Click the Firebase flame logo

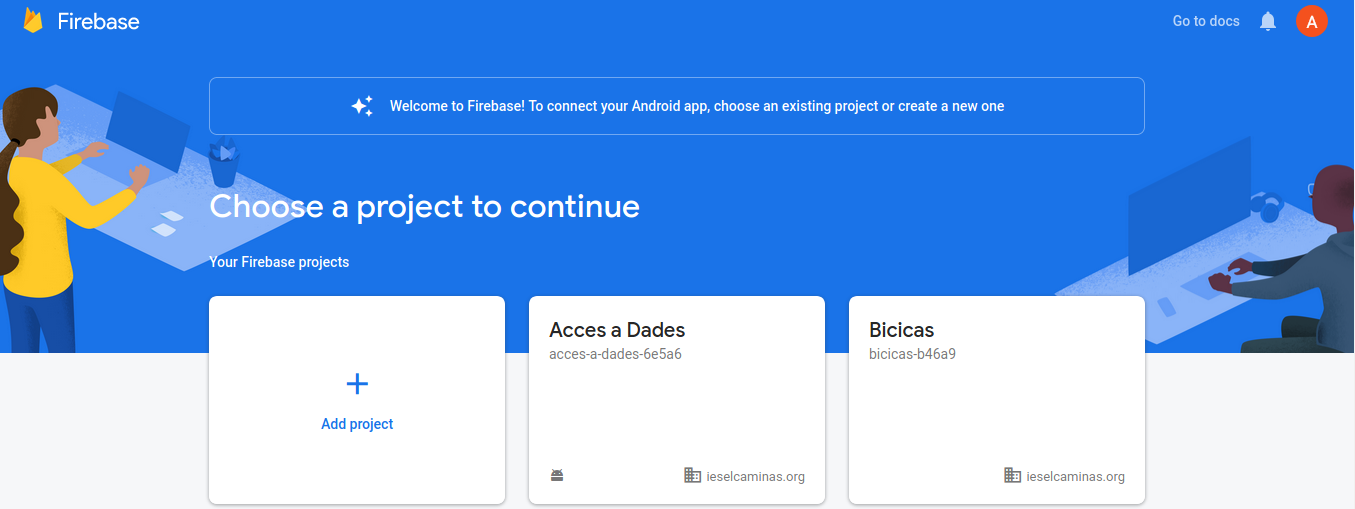pos(33,21)
